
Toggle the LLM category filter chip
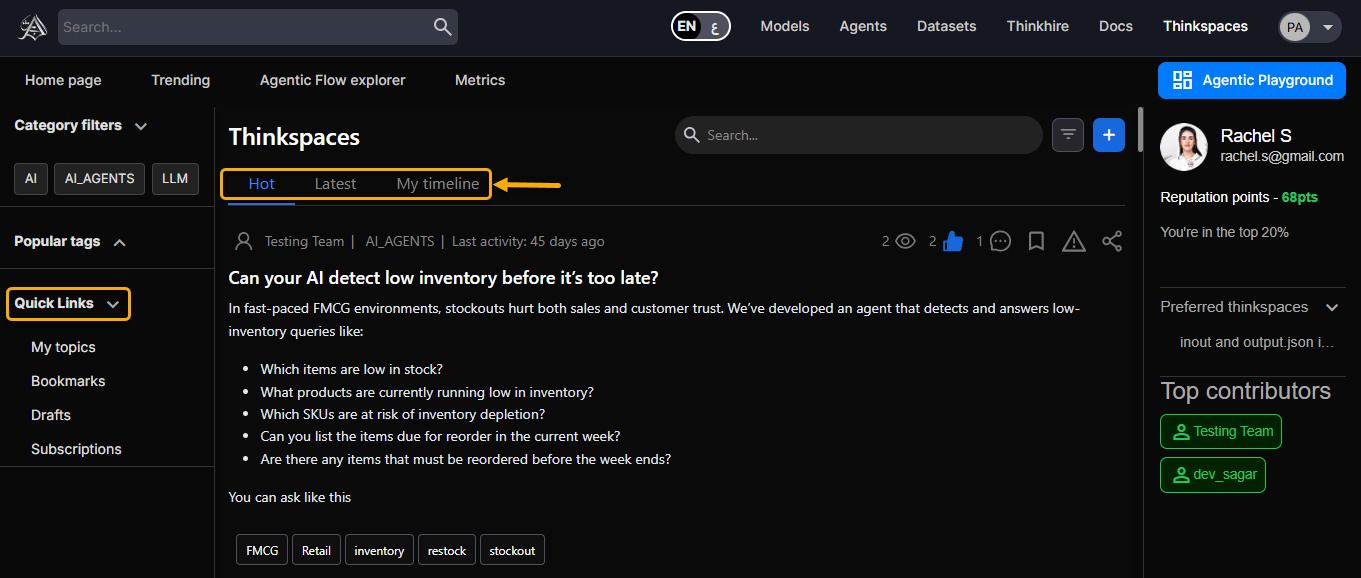175,179
